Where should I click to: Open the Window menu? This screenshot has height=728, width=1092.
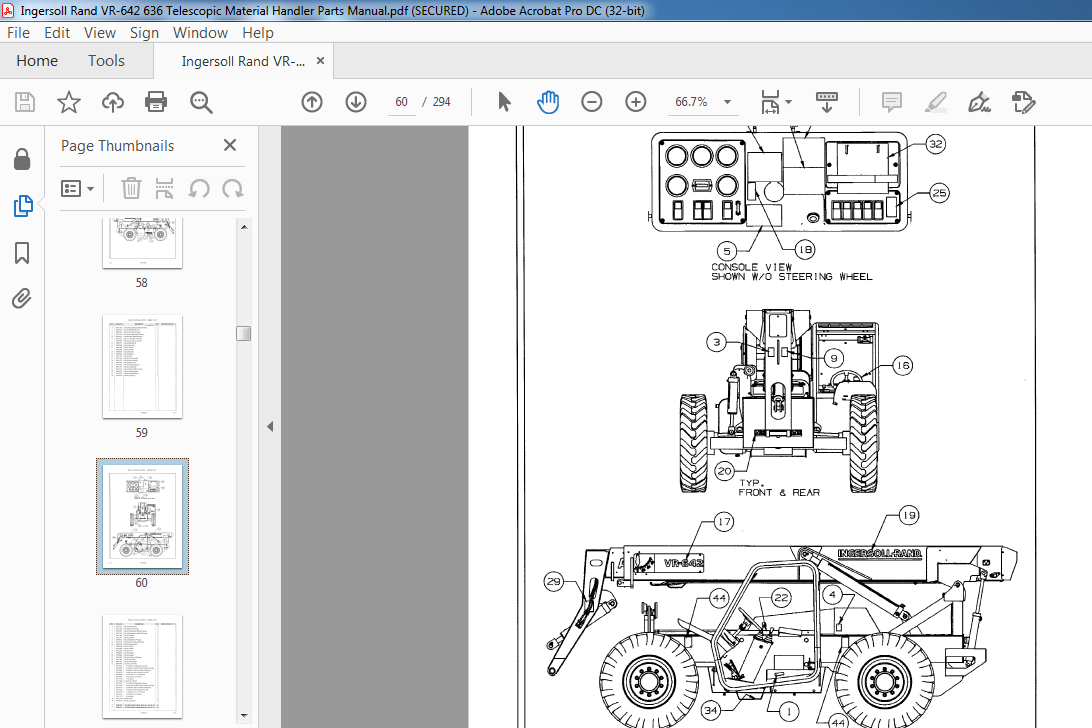point(201,33)
